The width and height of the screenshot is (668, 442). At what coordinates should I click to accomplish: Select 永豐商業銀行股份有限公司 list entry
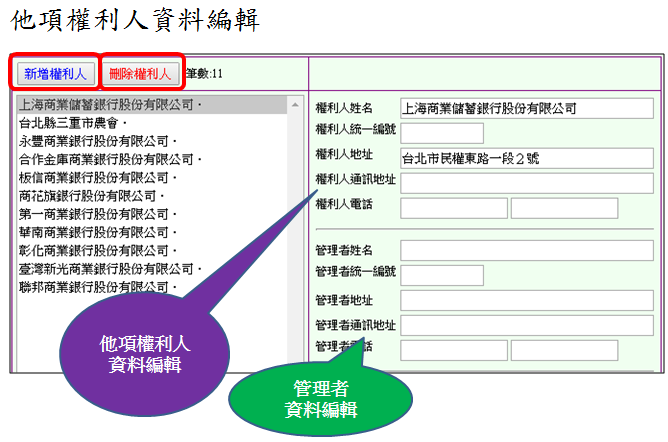click(x=152, y=141)
